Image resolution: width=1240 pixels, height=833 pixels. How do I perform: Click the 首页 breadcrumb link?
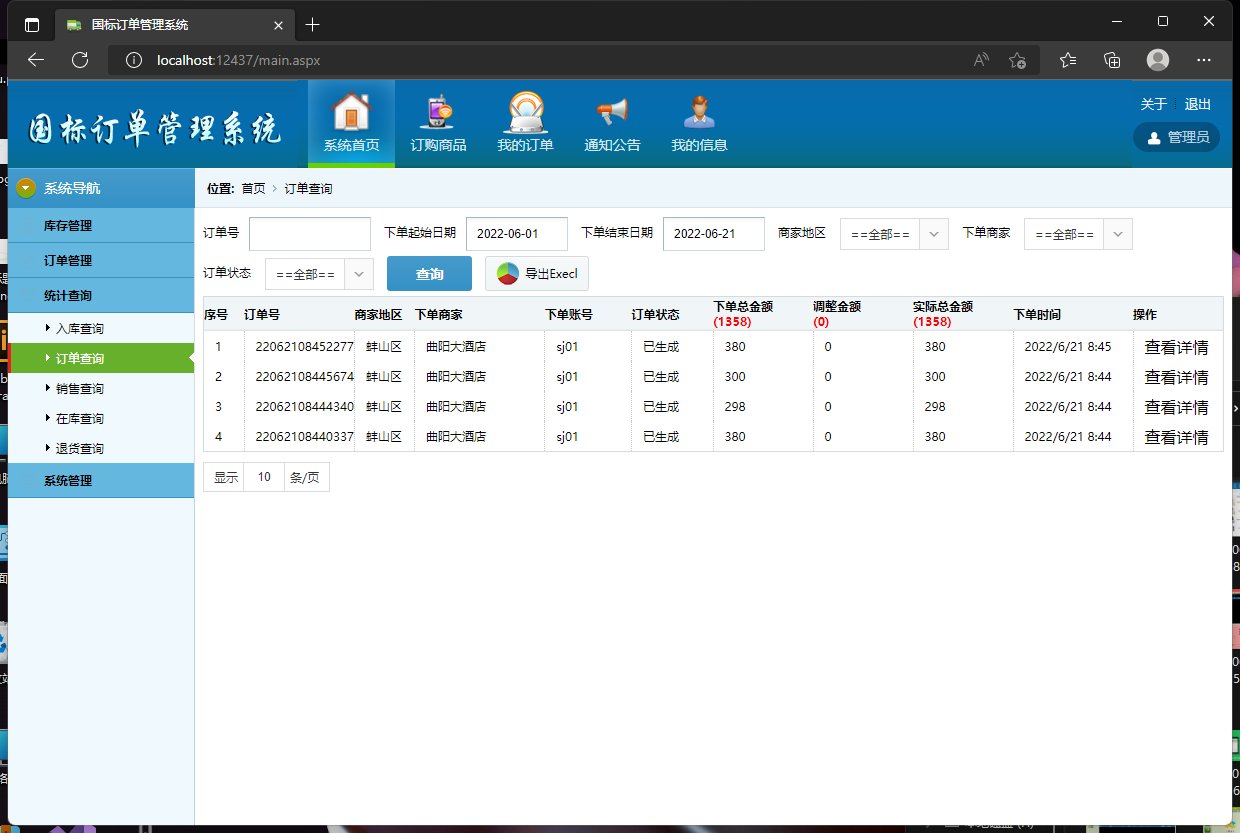254,188
